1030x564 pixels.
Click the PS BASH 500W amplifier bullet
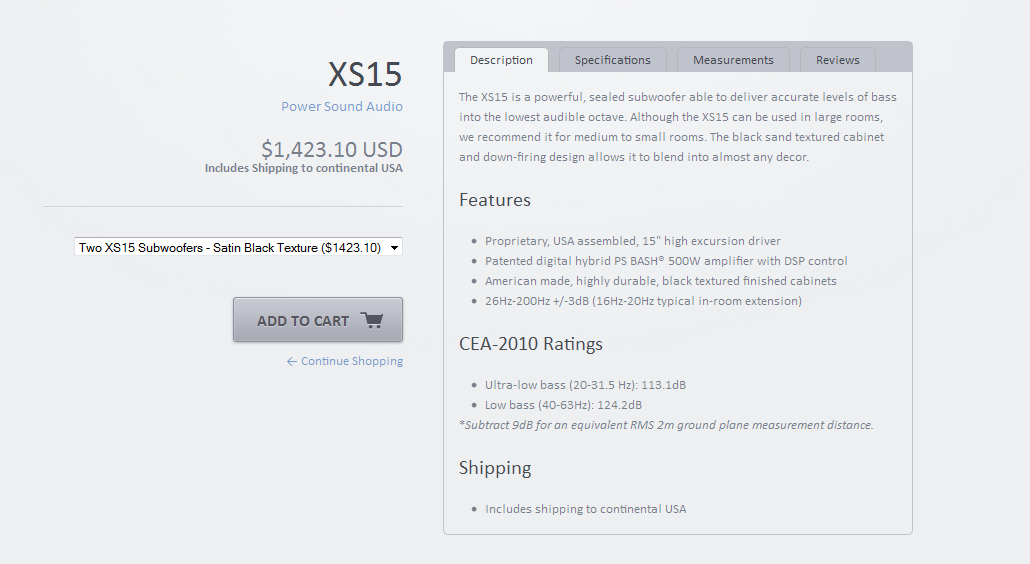[x=666, y=261]
